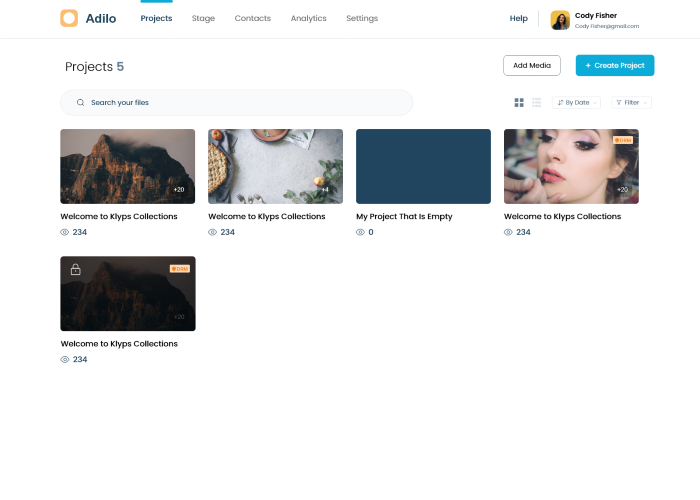The width and height of the screenshot is (700, 500).
Task: Click the +4 badge on the food thumbnail
Action: click(325, 189)
